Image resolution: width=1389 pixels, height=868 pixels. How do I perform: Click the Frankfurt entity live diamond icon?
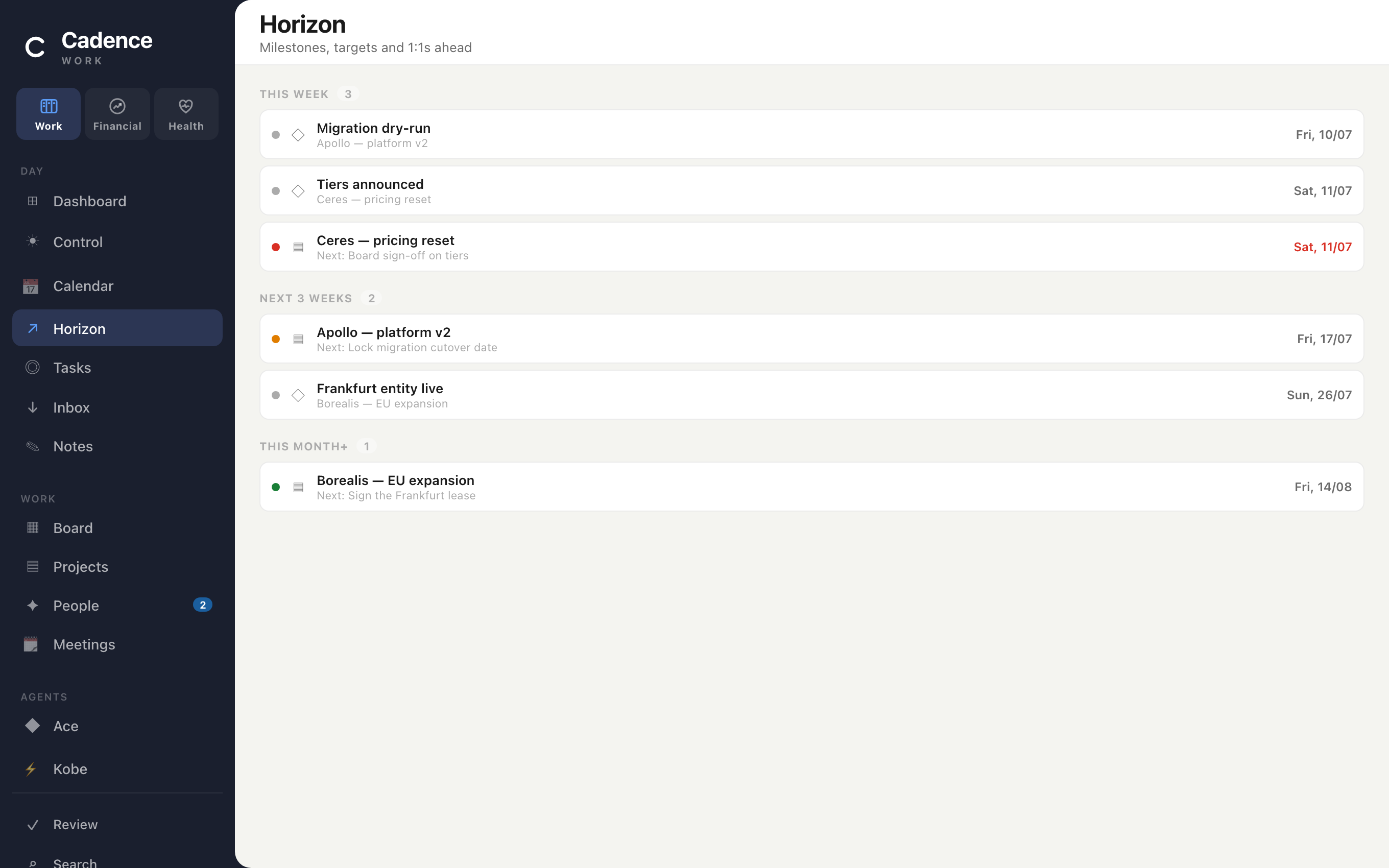pos(298,396)
